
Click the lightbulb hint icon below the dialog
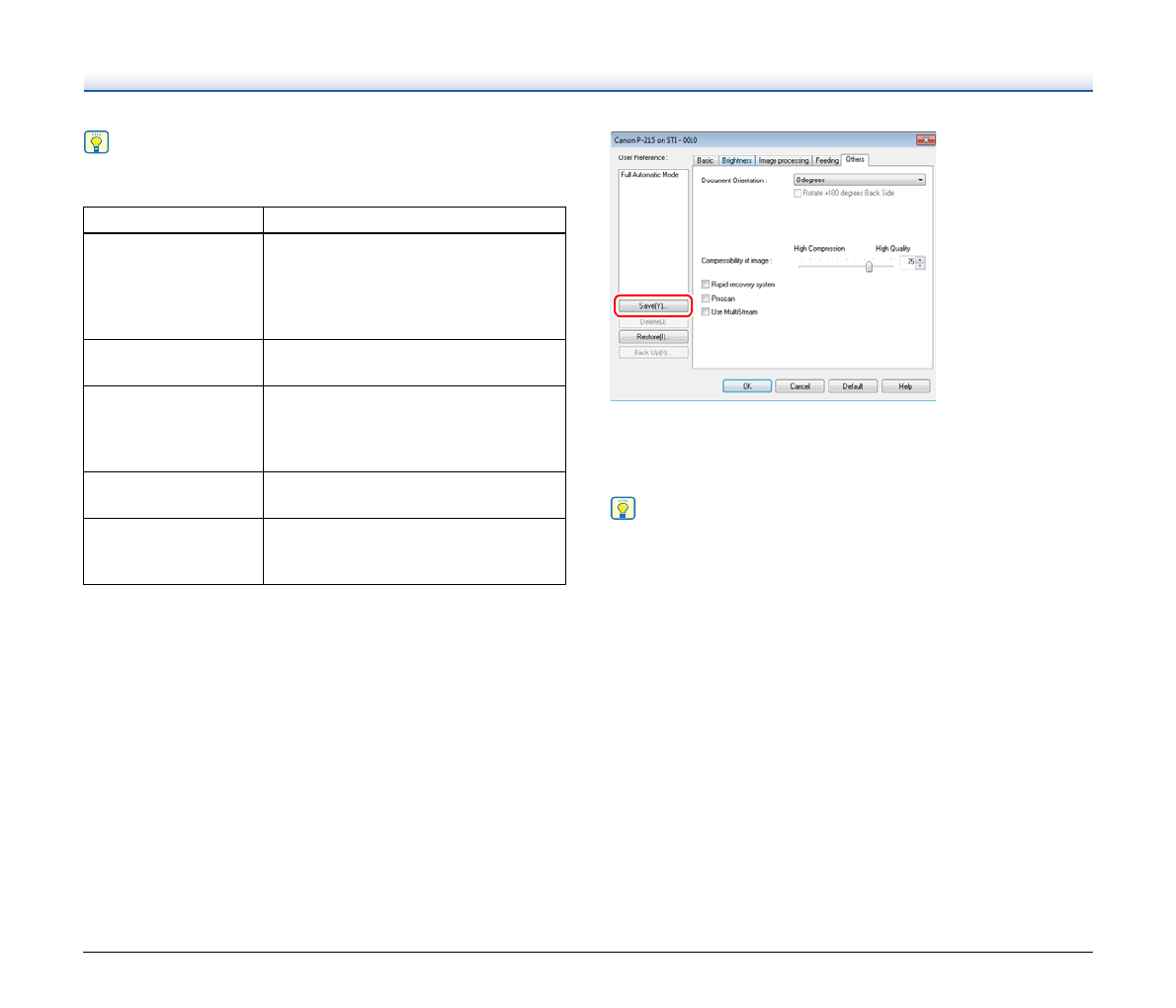point(623,508)
